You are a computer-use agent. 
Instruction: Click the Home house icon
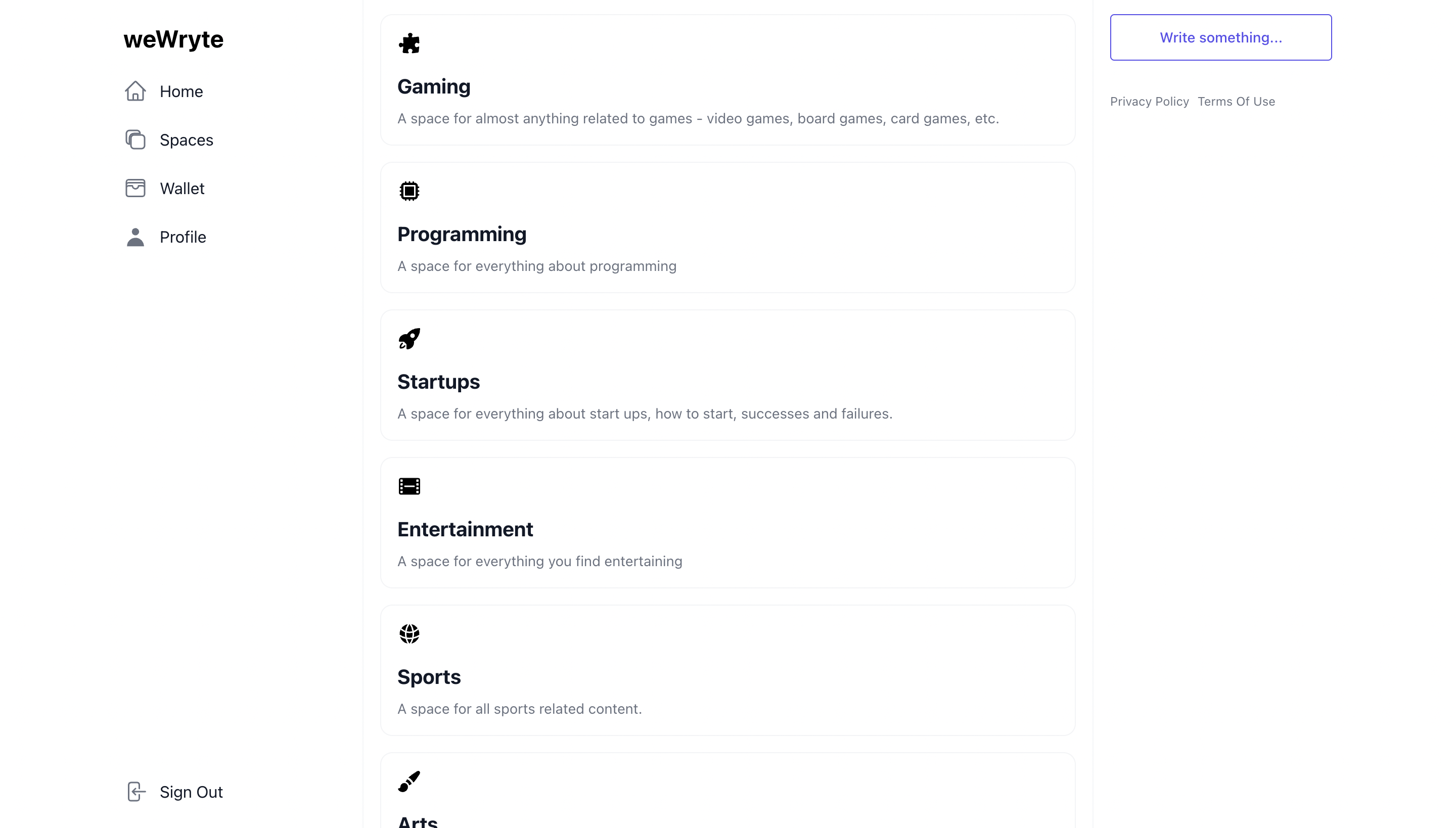(135, 91)
